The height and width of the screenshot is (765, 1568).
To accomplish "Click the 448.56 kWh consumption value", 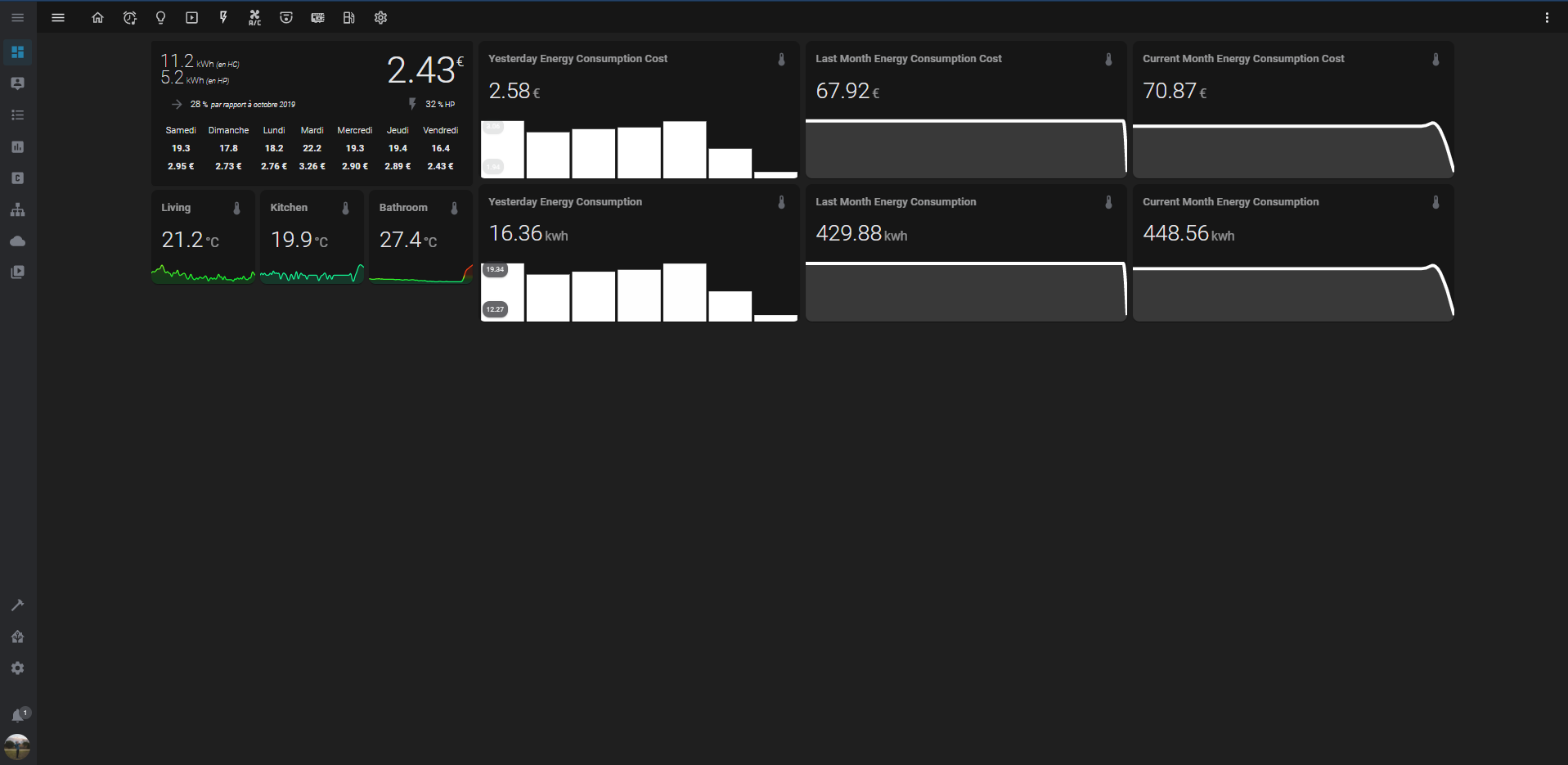I will click(x=1188, y=234).
